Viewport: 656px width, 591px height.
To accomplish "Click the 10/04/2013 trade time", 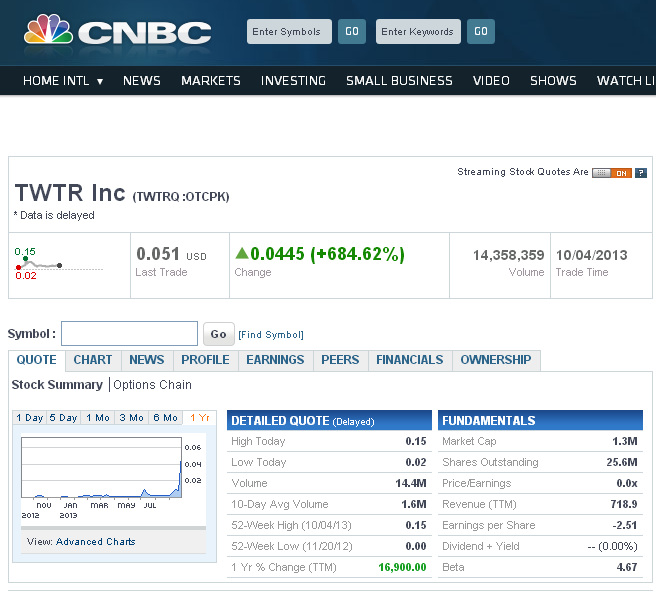I will tap(592, 255).
